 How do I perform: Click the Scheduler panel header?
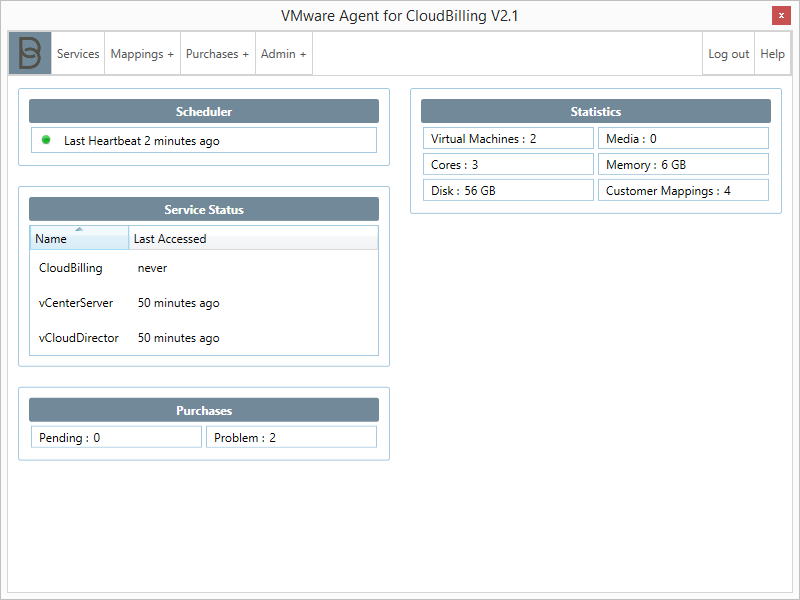pyautogui.click(x=203, y=111)
